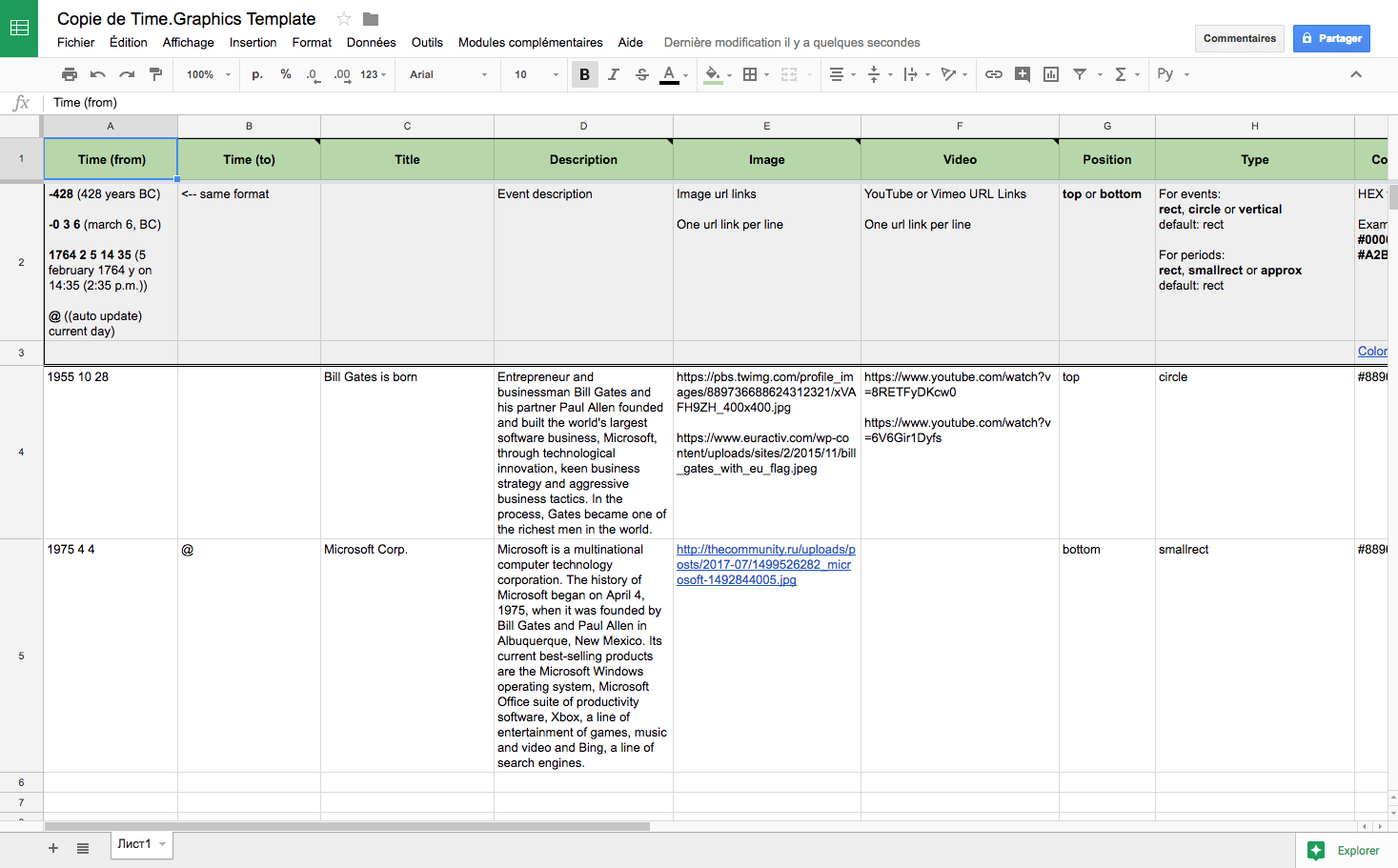Click the thecommunity.ru image link
This screenshot has width=1398, height=868.
click(766, 564)
